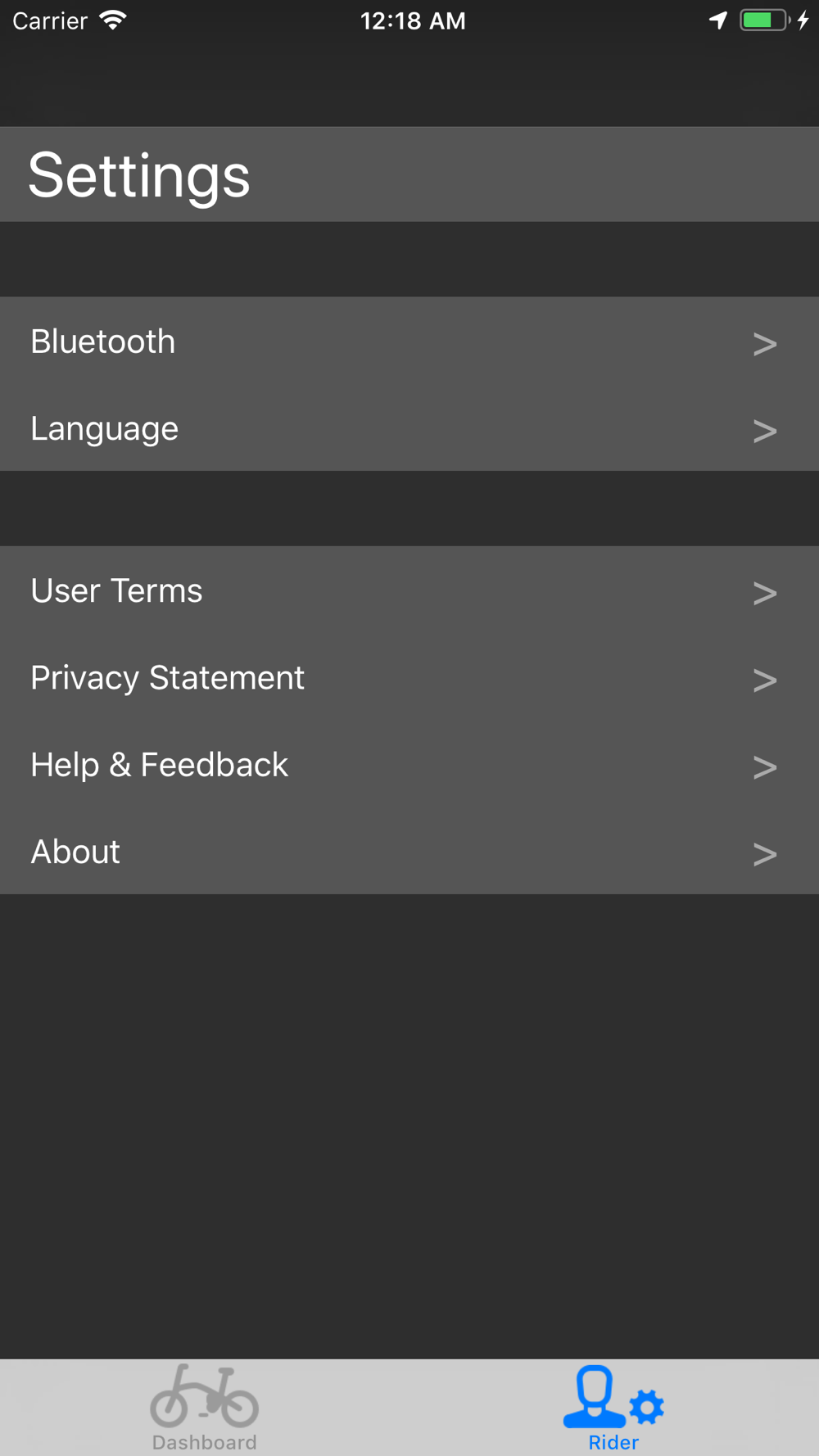Expand the About row chevron
This screenshot has height=1456, width=819.
coord(764,854)
